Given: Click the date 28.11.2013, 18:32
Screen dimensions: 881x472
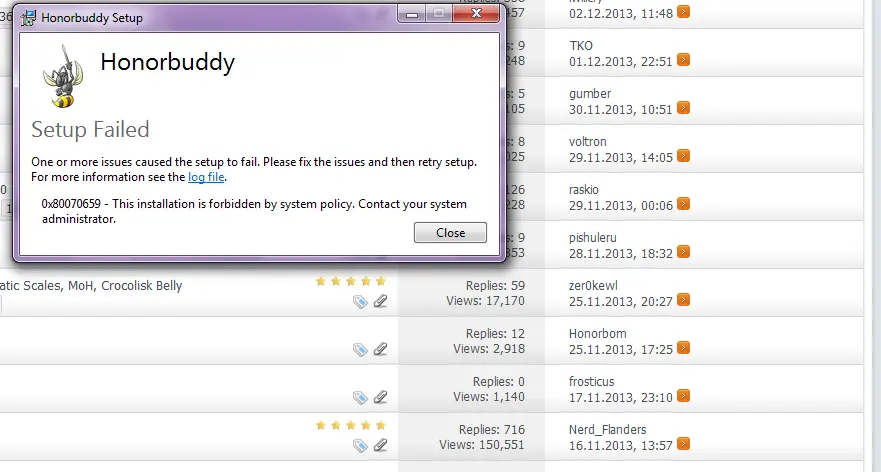Looking at the screenshot, I should click(620, 253).
